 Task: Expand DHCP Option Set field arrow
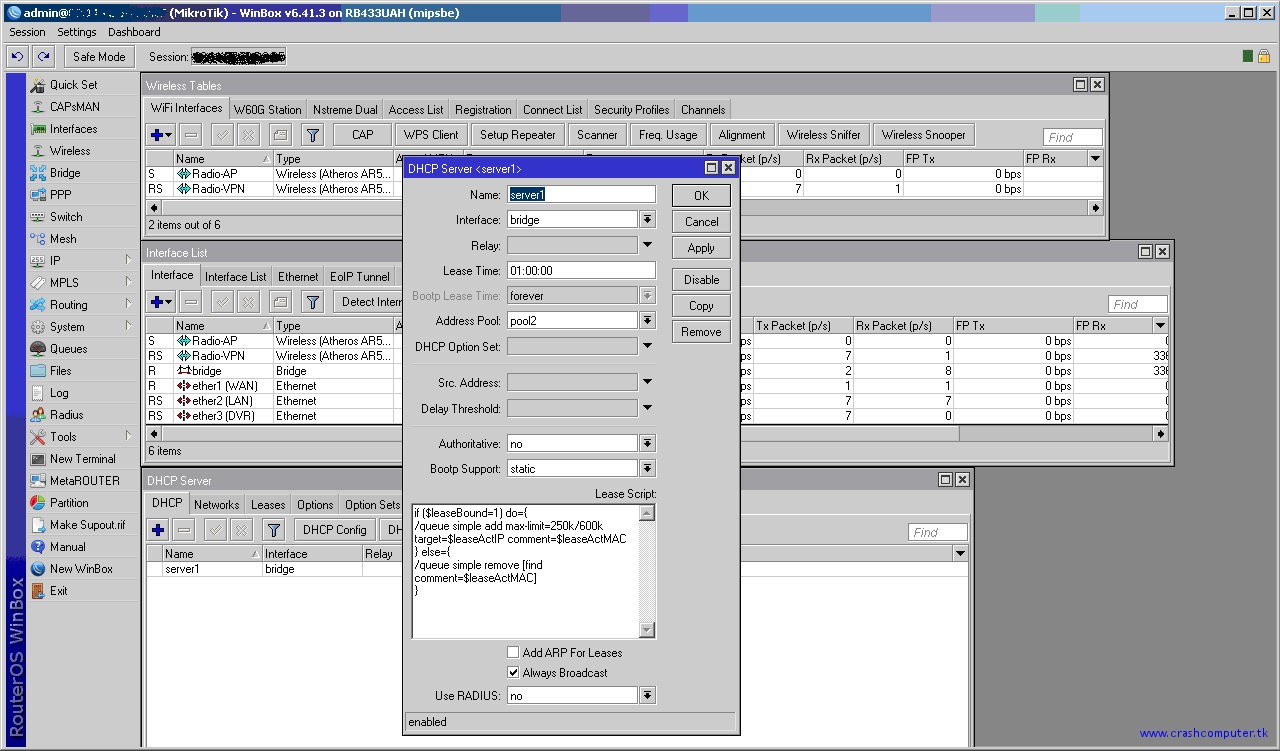648,346
